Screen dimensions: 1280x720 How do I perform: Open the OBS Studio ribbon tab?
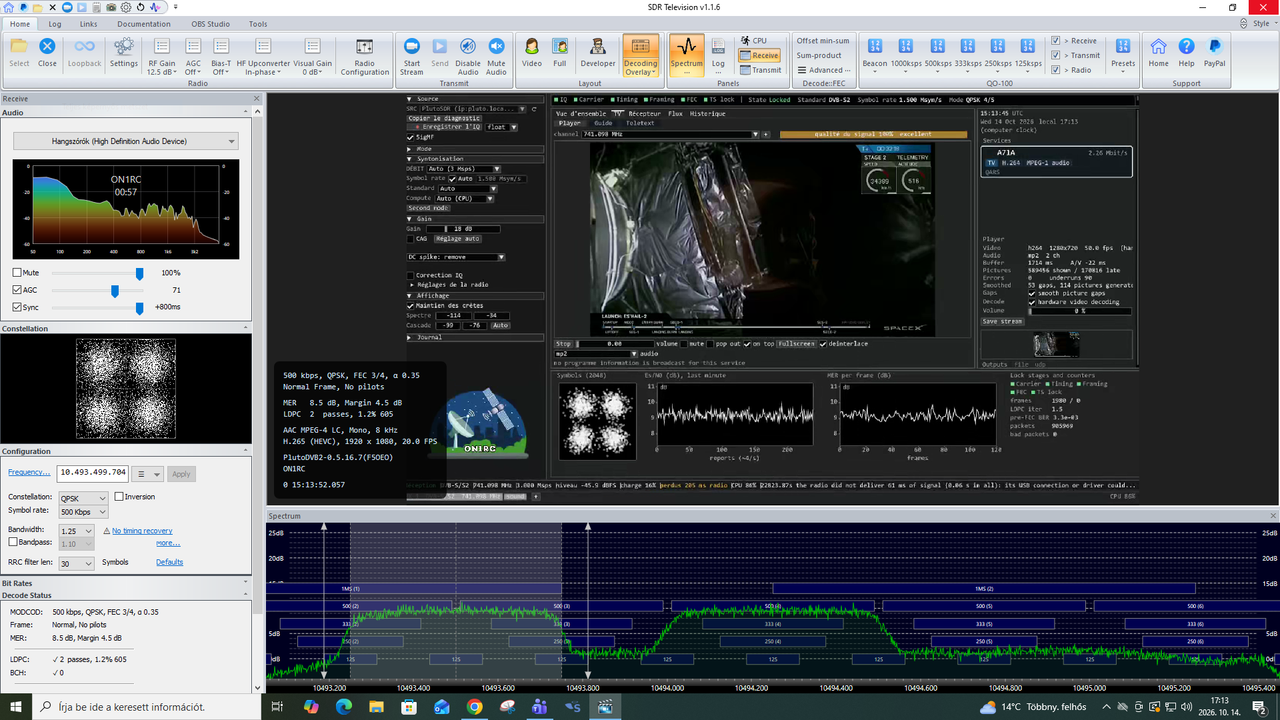tap(211, 24)
